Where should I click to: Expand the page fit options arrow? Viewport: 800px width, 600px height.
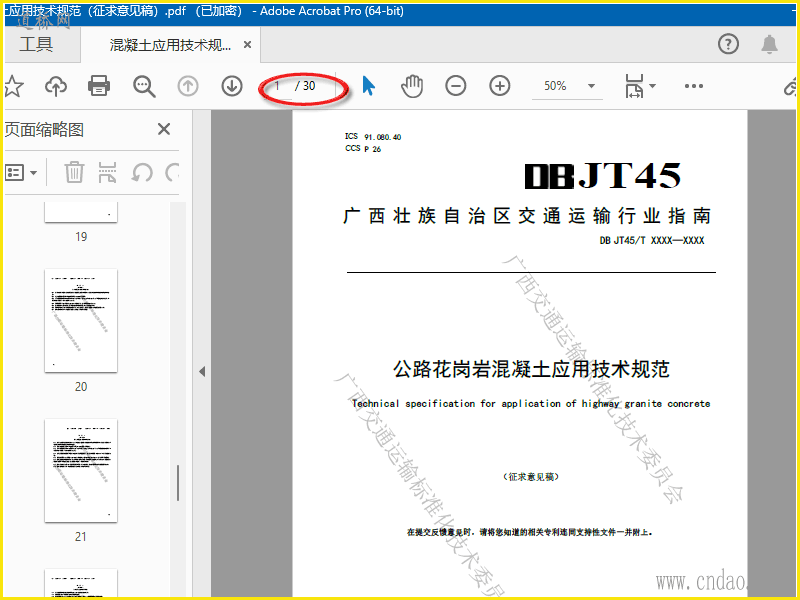coord(652,86)
